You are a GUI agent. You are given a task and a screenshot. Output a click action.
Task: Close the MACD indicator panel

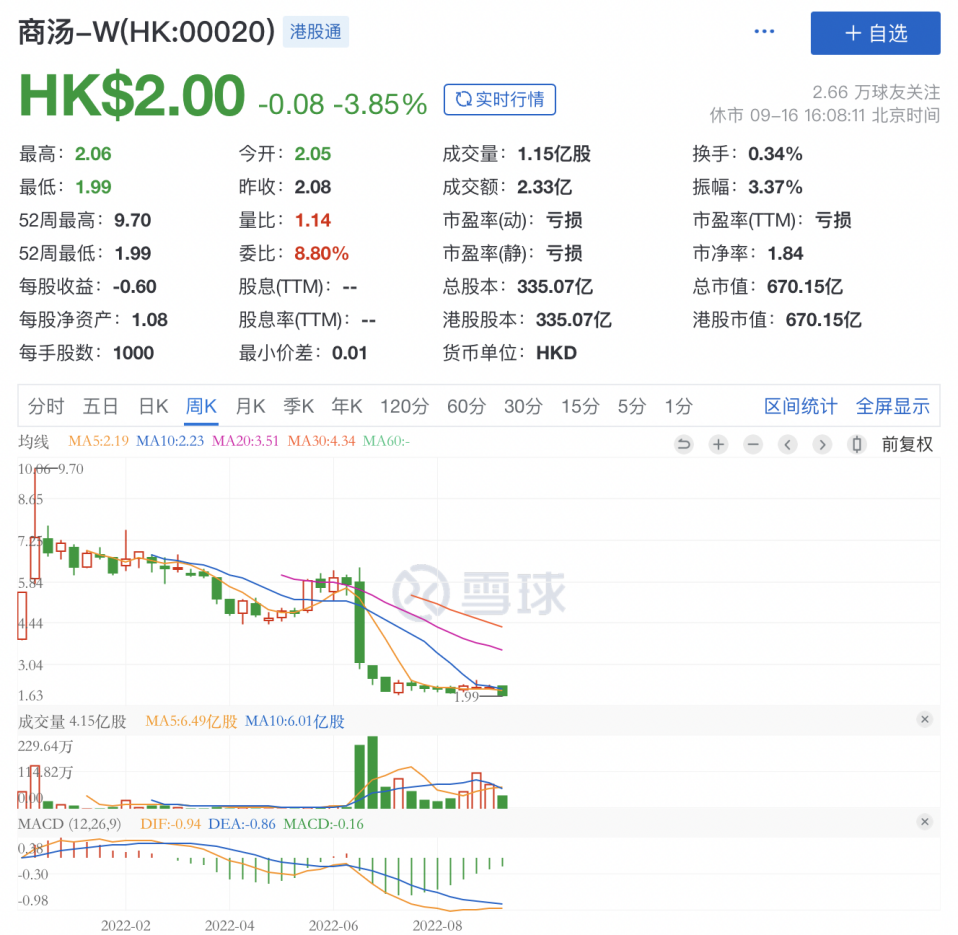click(924, 821)
